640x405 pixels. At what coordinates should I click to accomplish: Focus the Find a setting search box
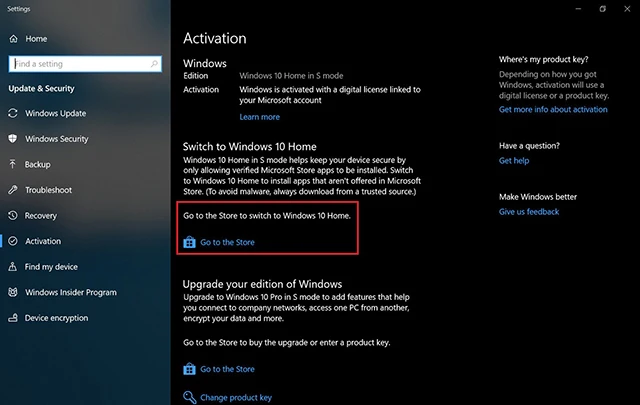85,64
